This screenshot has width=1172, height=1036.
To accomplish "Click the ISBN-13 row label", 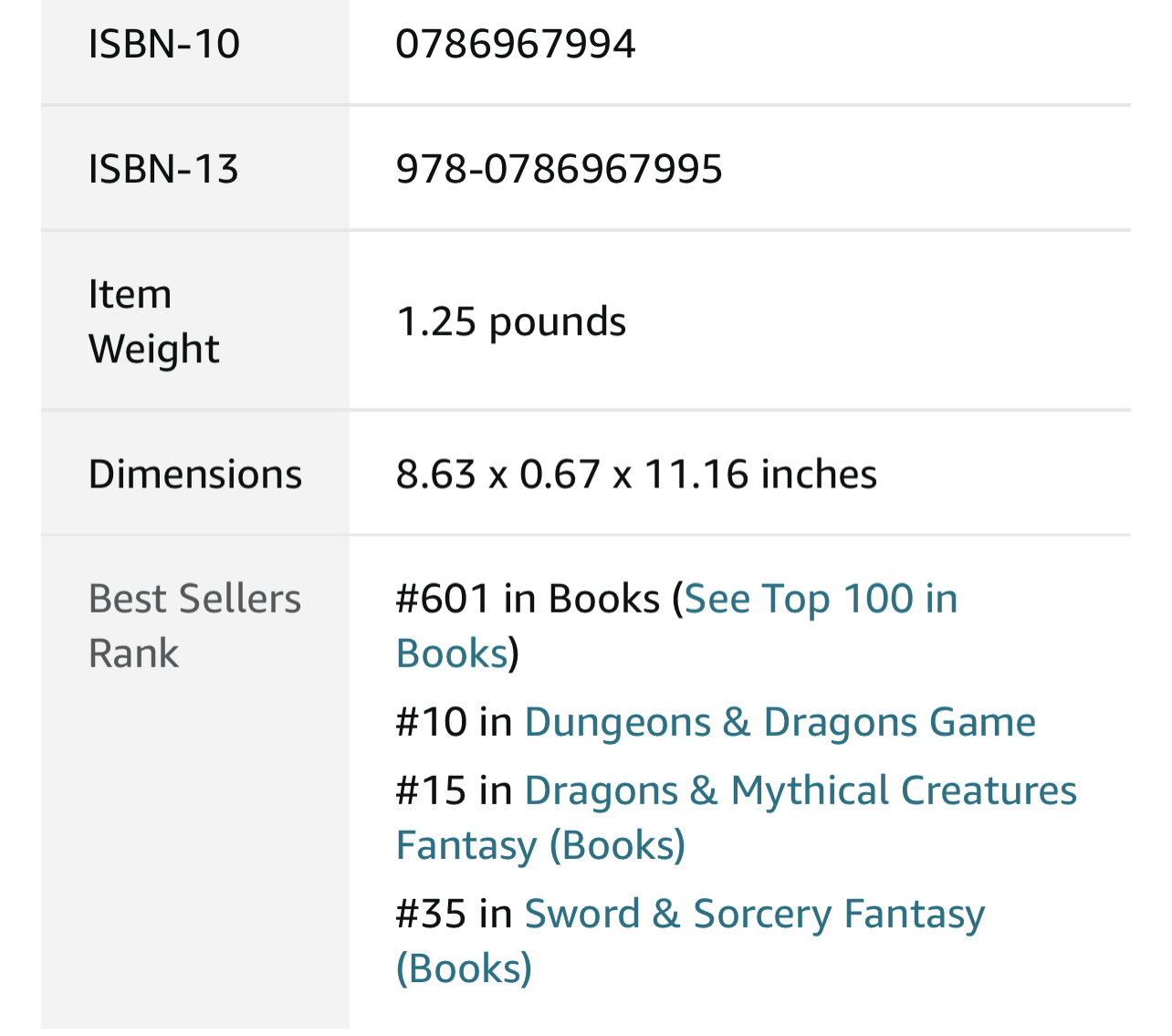I will [x=163, y=169].
